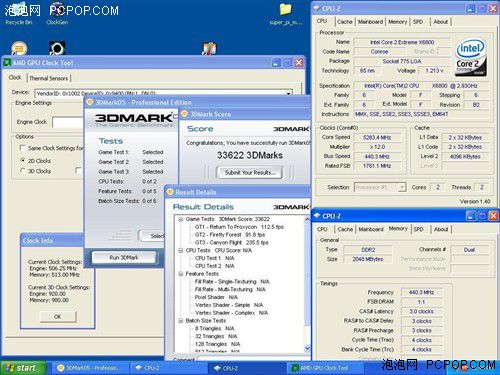Click Memory Size value 2048 MBytes
Viewport: 500px width, 375px height.
click(368, 259)
